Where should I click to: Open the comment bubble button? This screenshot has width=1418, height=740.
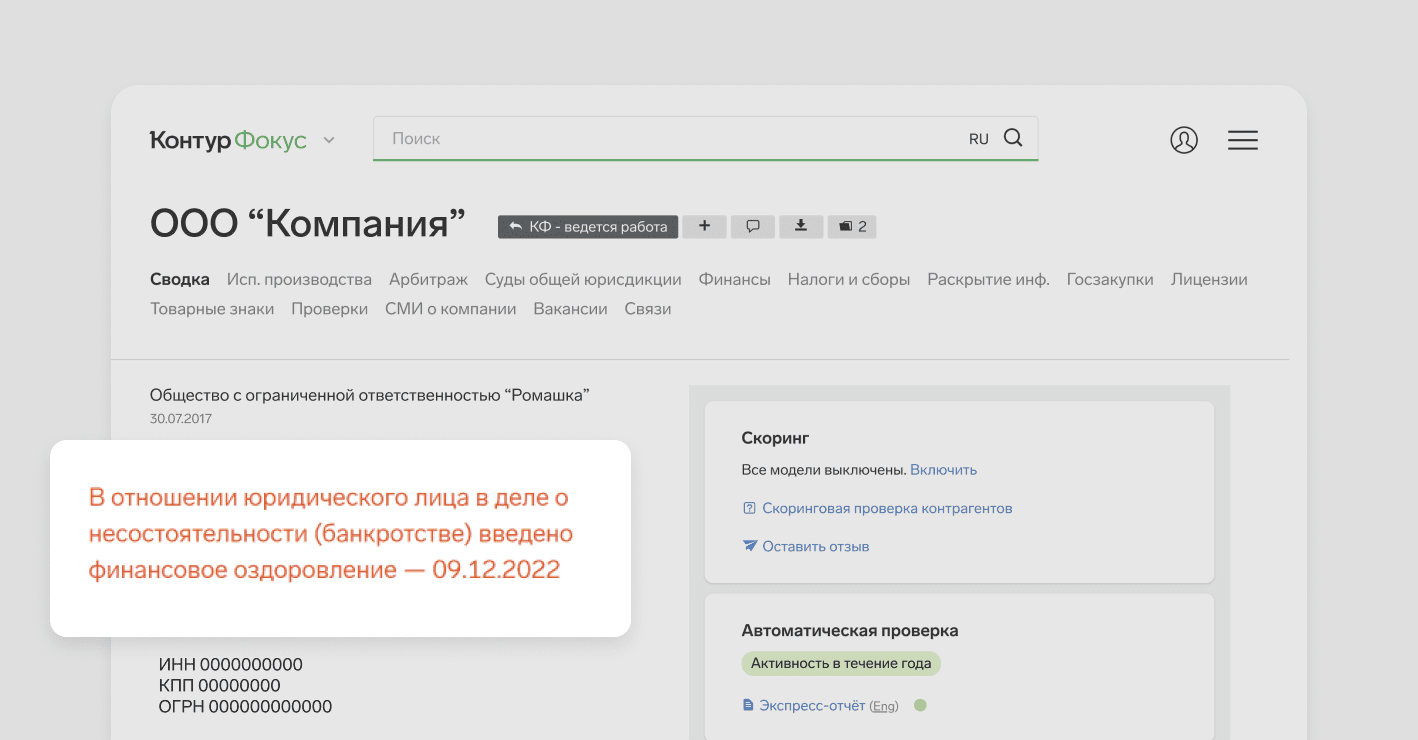point(753,227)
